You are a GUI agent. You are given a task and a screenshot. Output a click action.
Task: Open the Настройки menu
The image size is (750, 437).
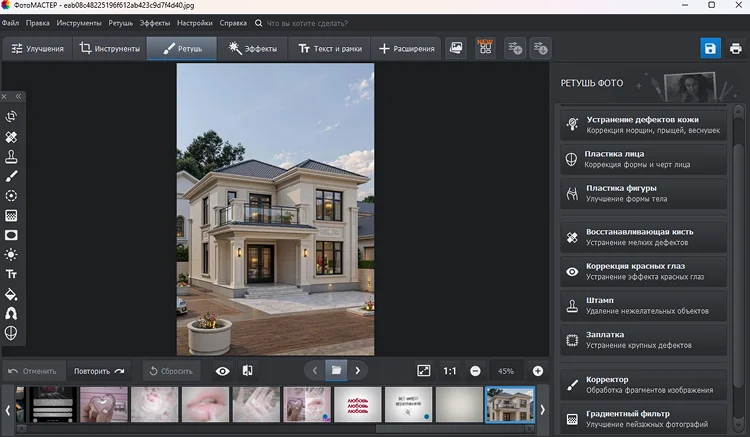(195, 23)
